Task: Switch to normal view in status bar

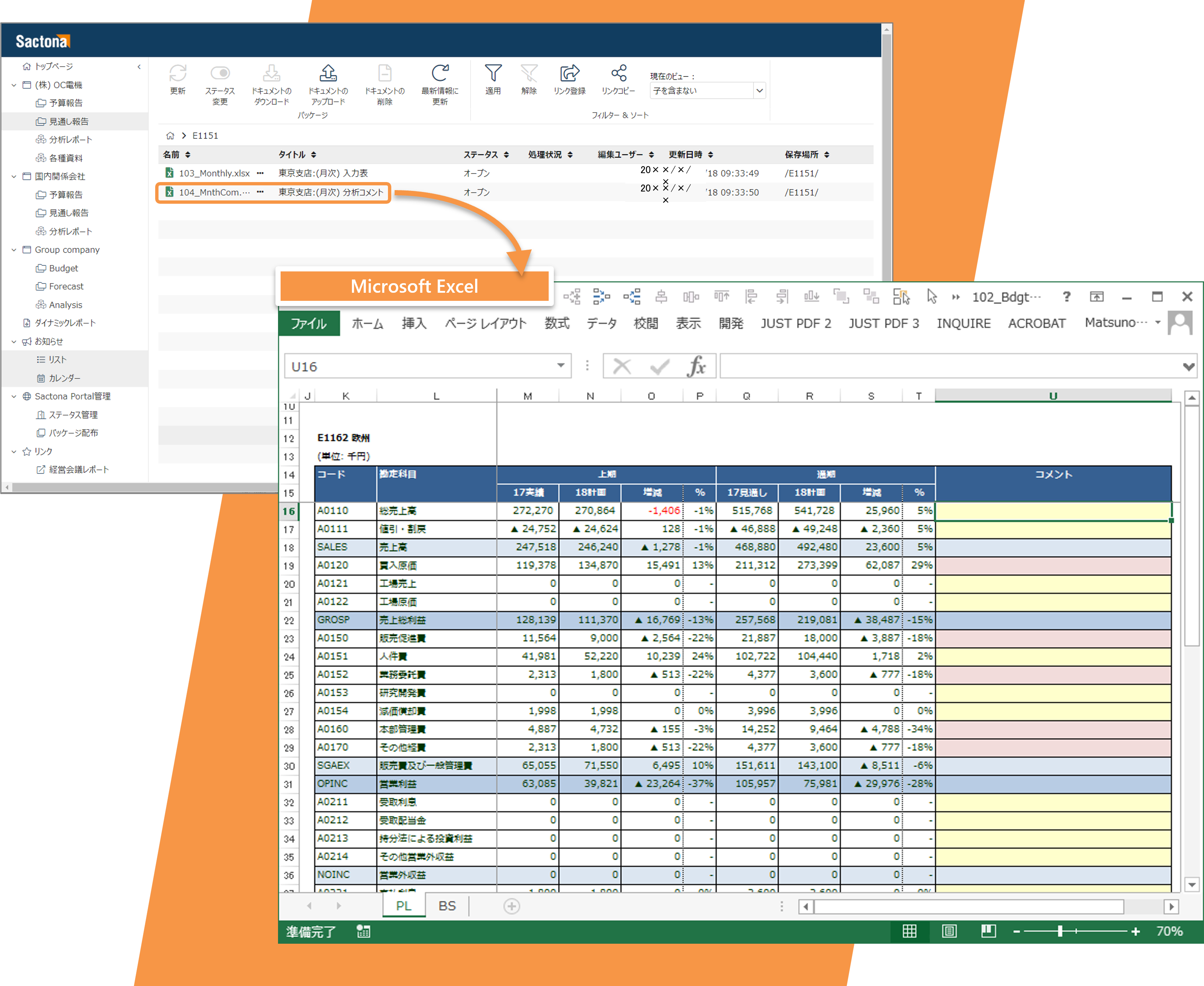Action: pos(909,931)
